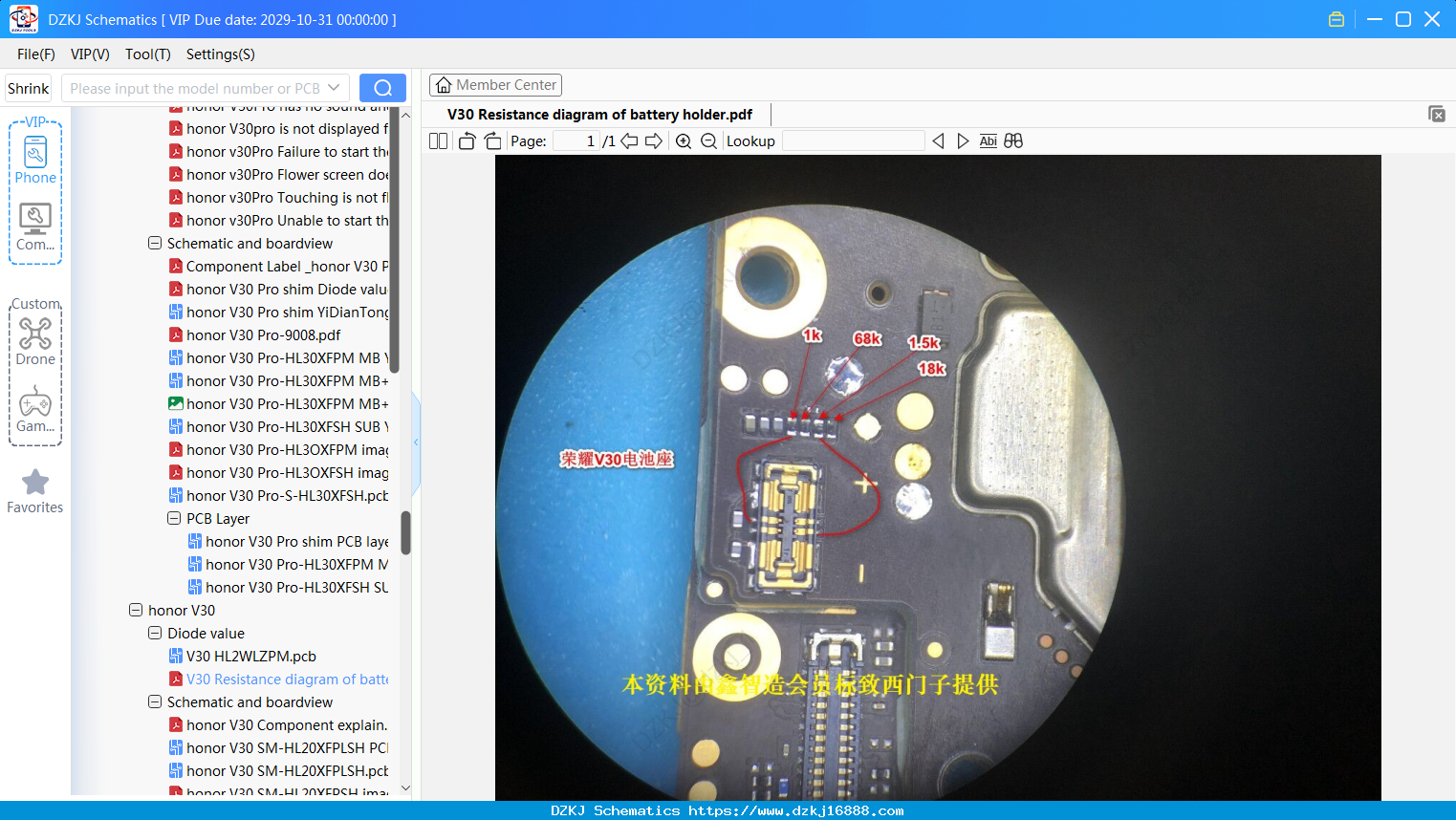Screen dimensions: 1456x820
Task: Click the tree scrollbar up arrow
Action: click(x=405, y=115)
